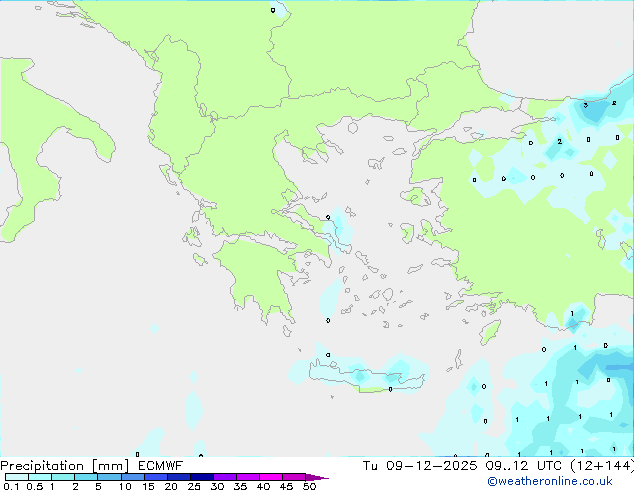Click the legend swatch between 0.1 and 0.5
Screen dimensions: 634x490
tap(17, 477)
